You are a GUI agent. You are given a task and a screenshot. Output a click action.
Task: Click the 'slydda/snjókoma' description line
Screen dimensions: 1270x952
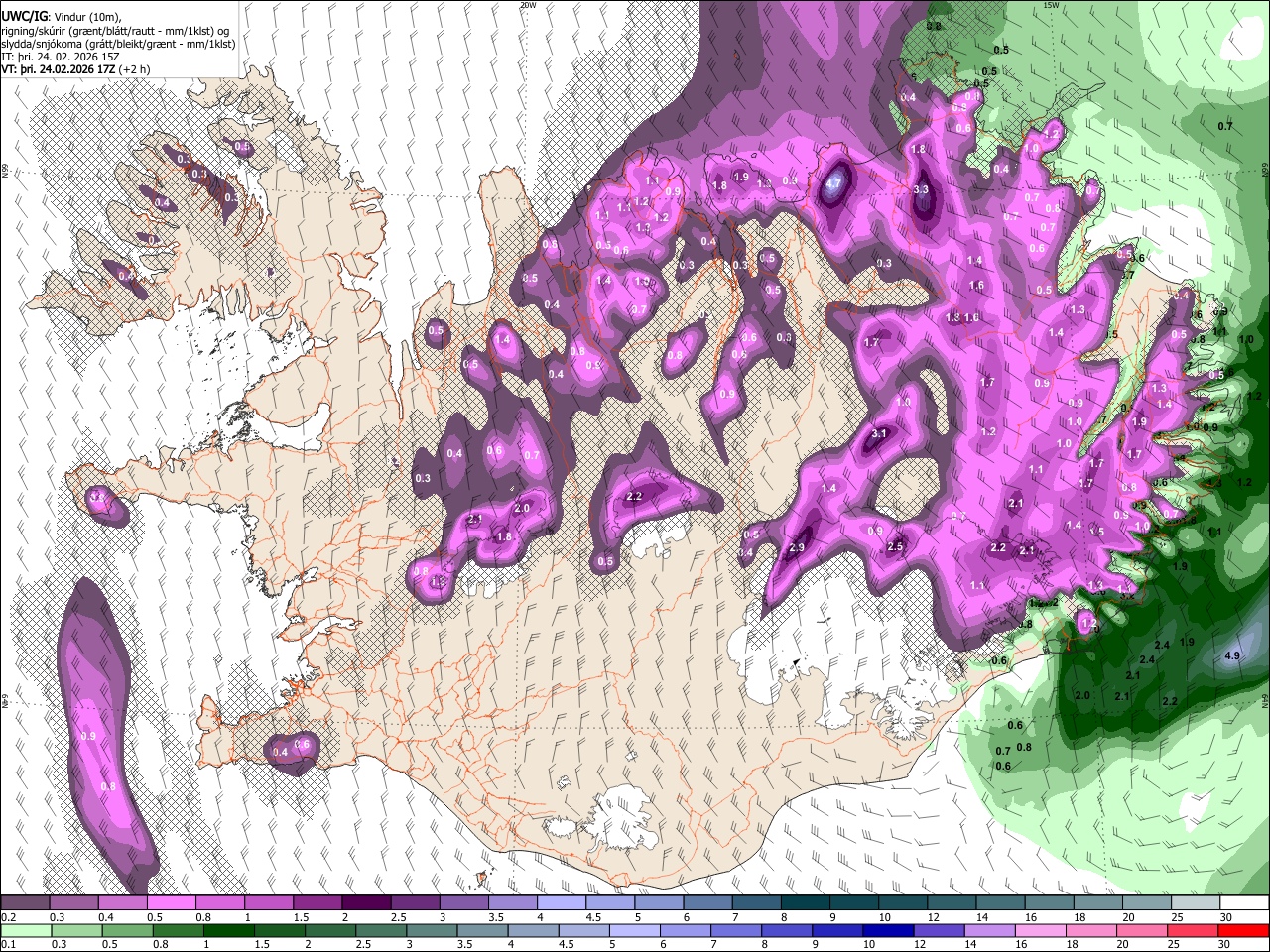(x=118, y=44)
